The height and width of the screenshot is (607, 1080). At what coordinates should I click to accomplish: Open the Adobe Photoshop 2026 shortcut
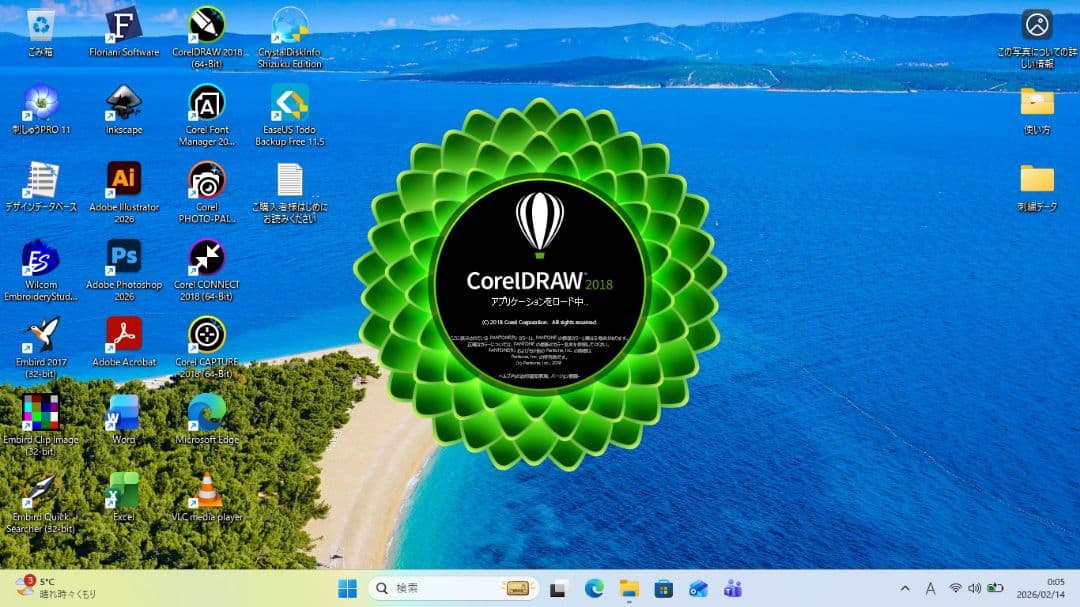[124, 257]
